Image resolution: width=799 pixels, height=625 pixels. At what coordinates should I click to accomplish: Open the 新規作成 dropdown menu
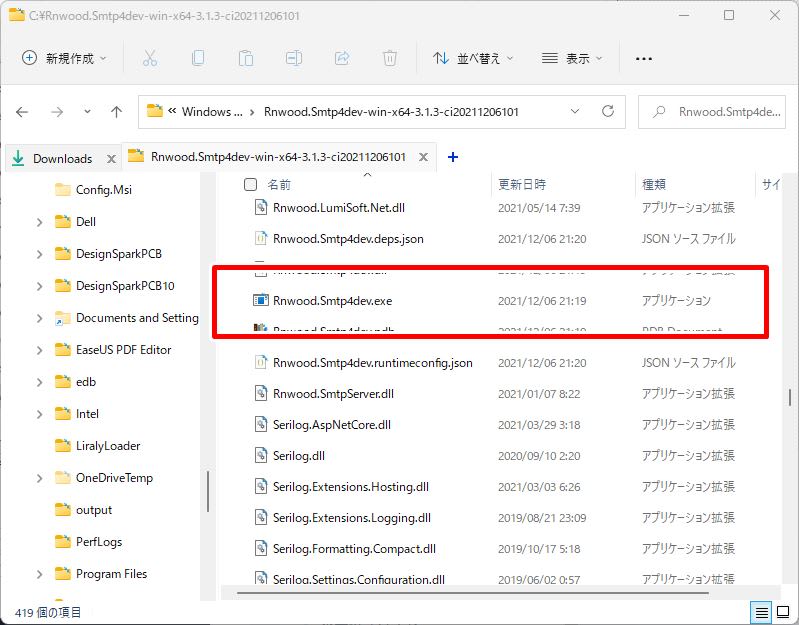tap(65, 58)
